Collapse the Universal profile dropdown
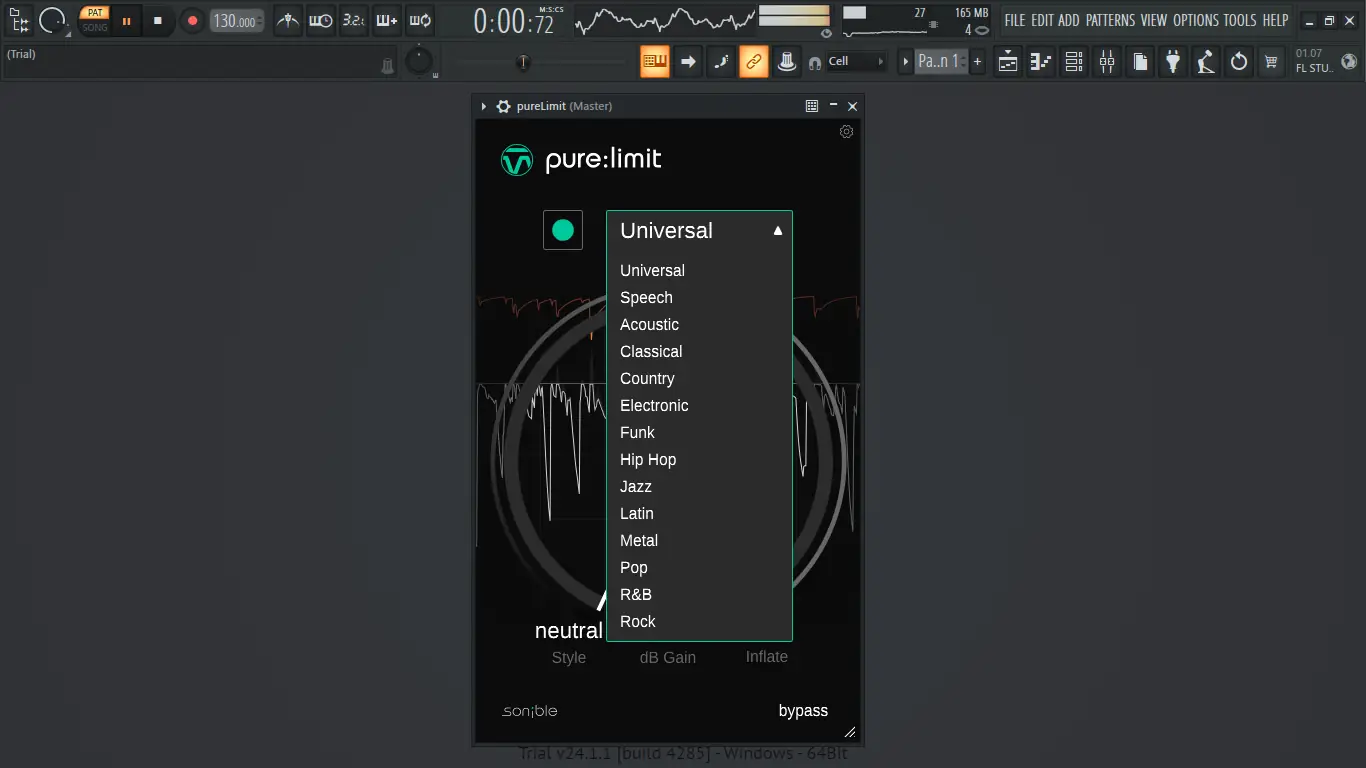This screenshot has width=1366, height=768. point(699,231)
